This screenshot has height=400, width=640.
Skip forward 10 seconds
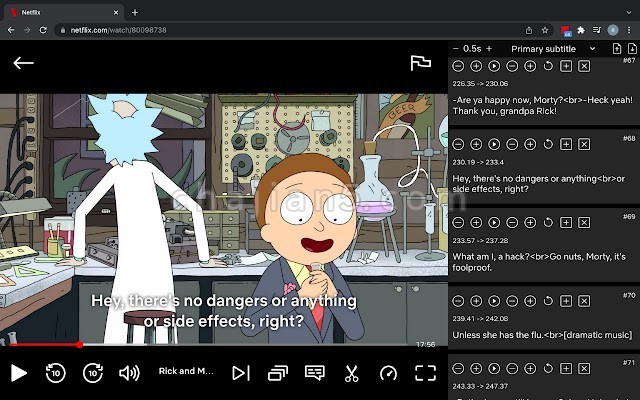pos(93,373)
